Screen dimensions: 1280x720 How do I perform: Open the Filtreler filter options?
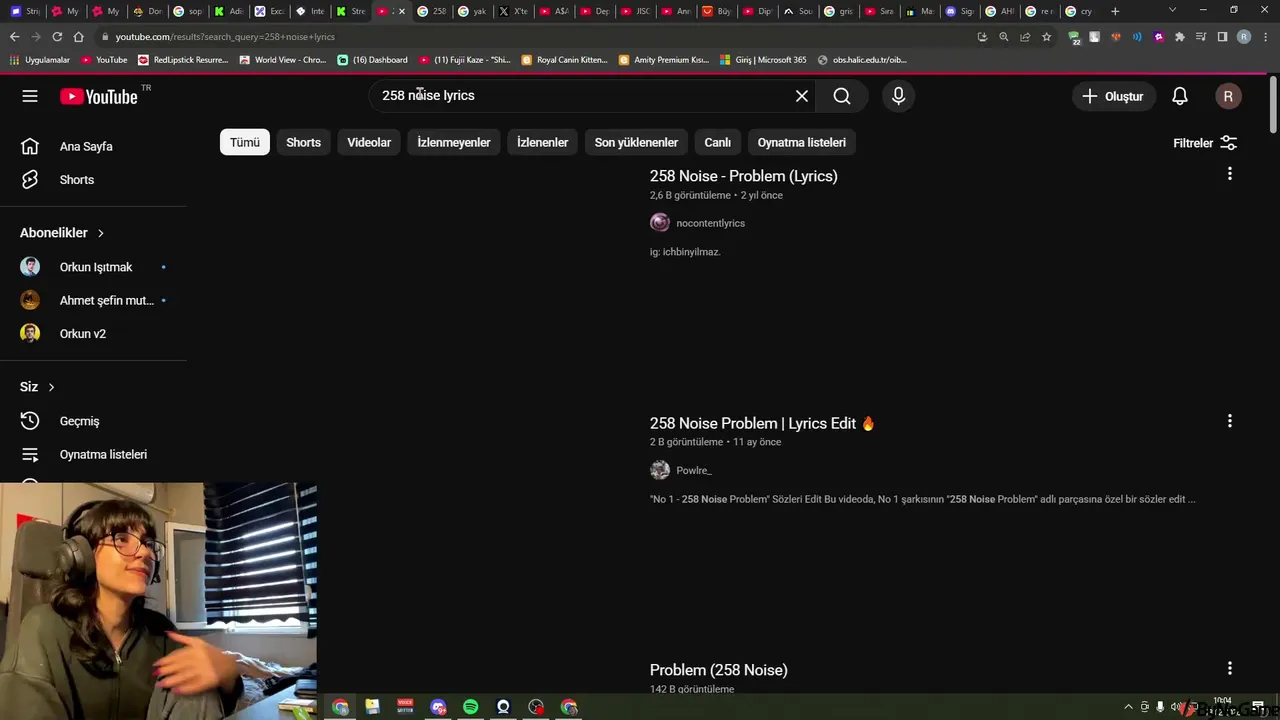[1205, 143]
